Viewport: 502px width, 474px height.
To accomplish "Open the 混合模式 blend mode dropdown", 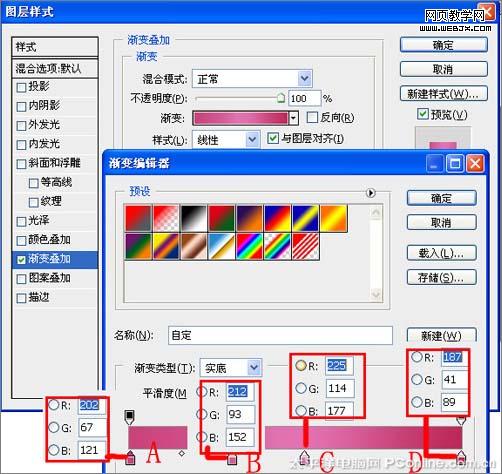I will pos(252,79).
